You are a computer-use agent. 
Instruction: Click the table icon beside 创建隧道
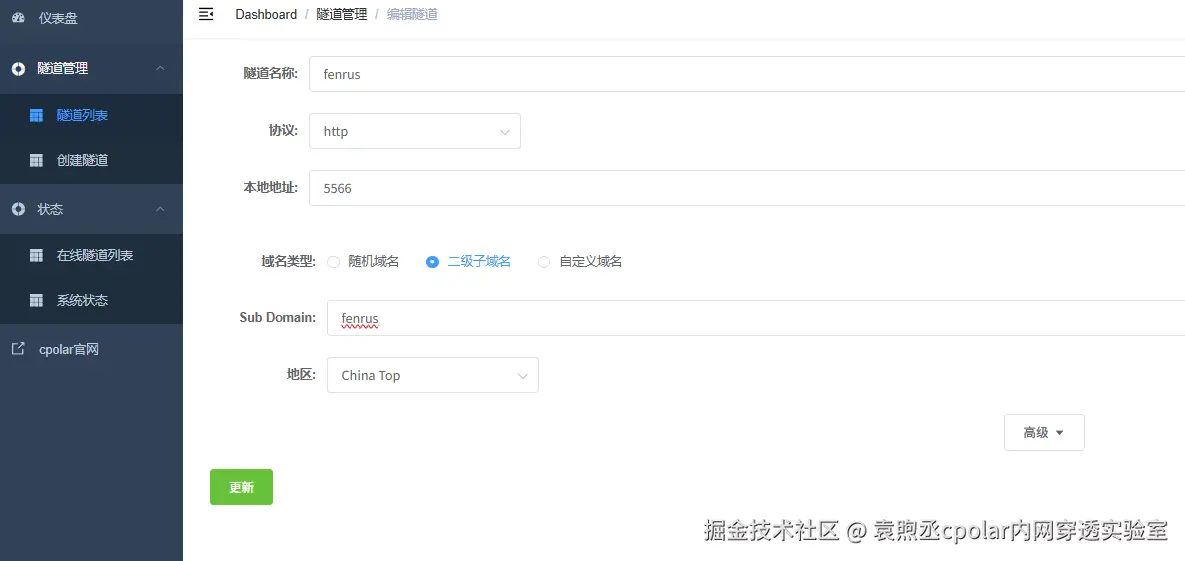[x=36, y=160]
